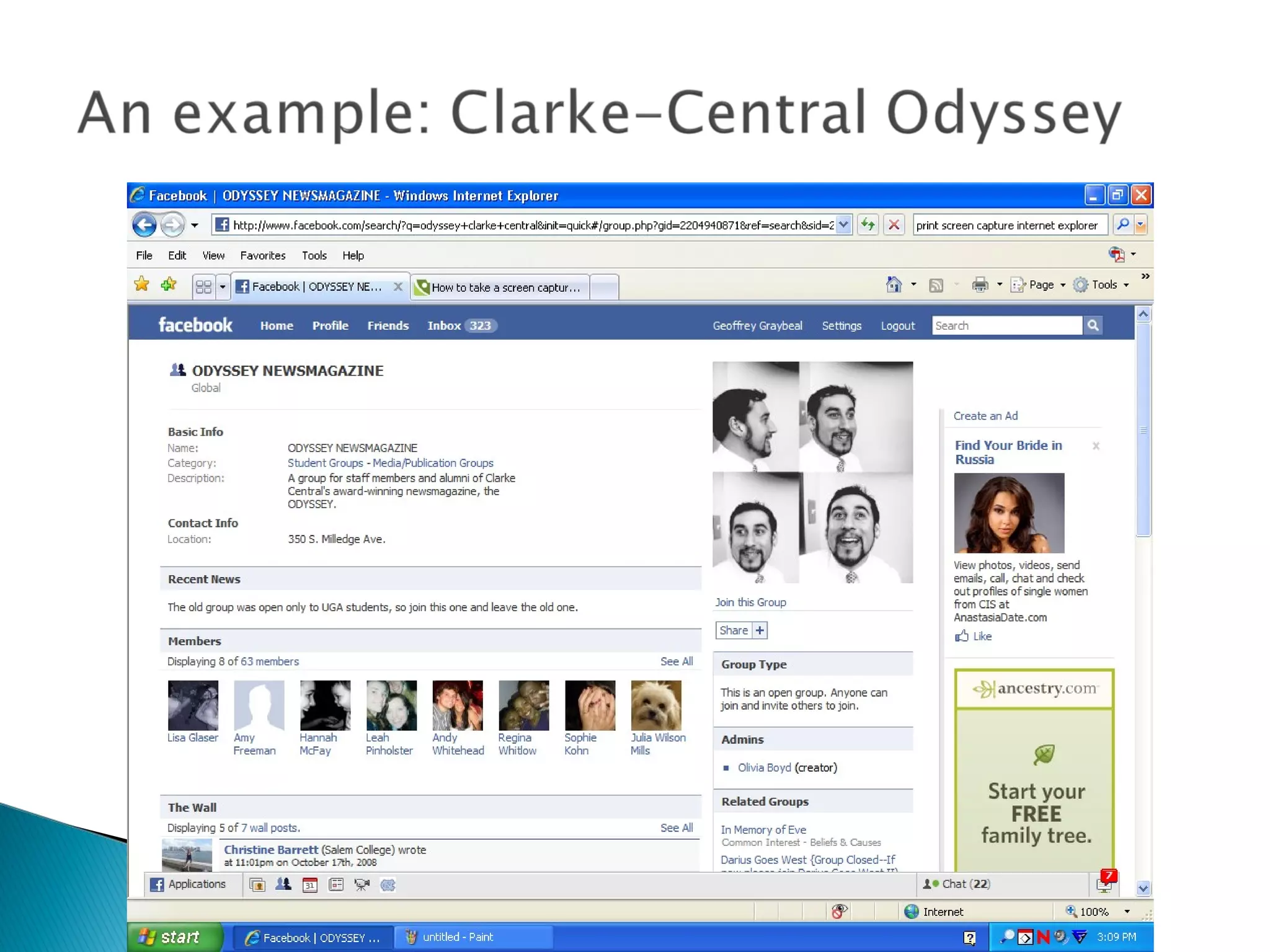Click the IE back navigation arrow
Viewport: 1270px width, 952px height.
(x=144, y=225)
